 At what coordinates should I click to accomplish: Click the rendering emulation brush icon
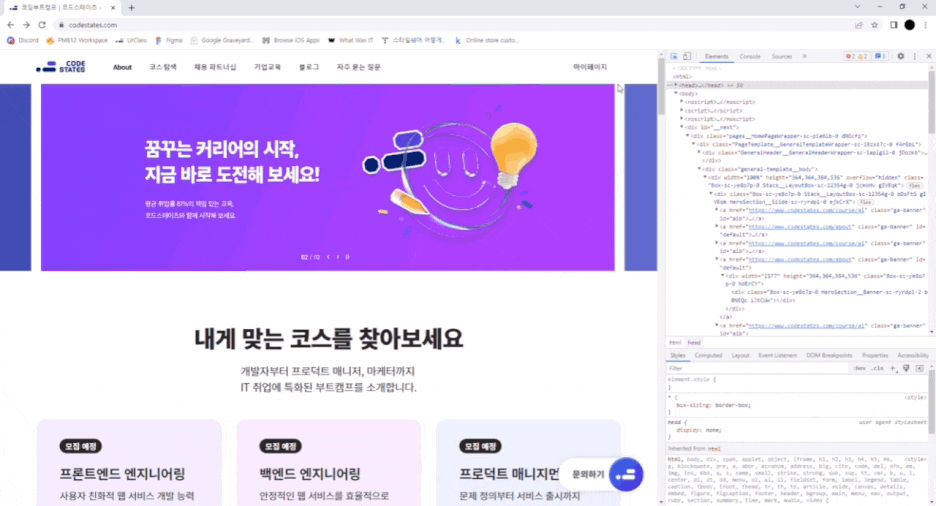pos(906,368)
